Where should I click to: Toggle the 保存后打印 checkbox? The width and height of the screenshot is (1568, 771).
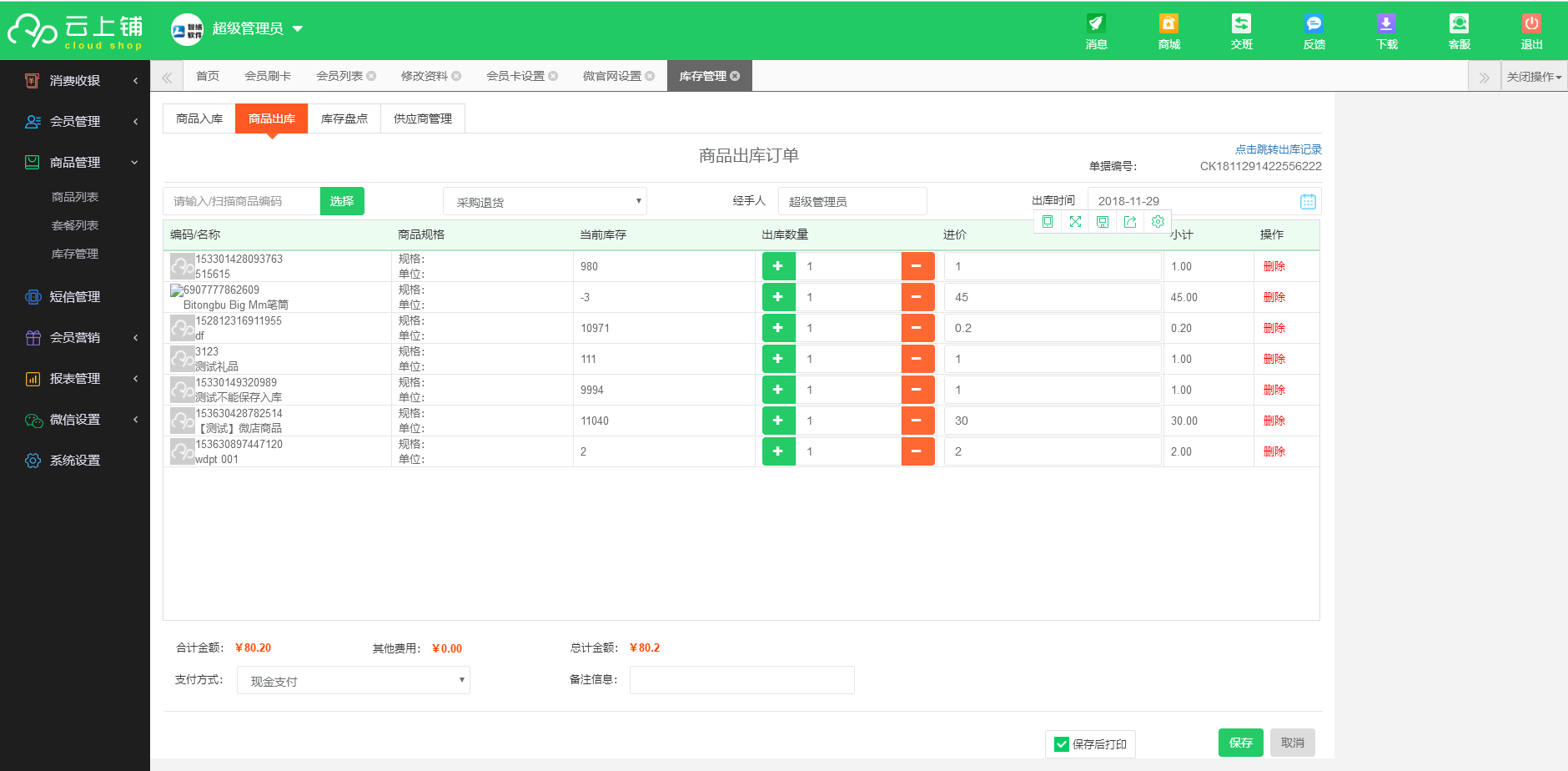tap(1062, 744)
